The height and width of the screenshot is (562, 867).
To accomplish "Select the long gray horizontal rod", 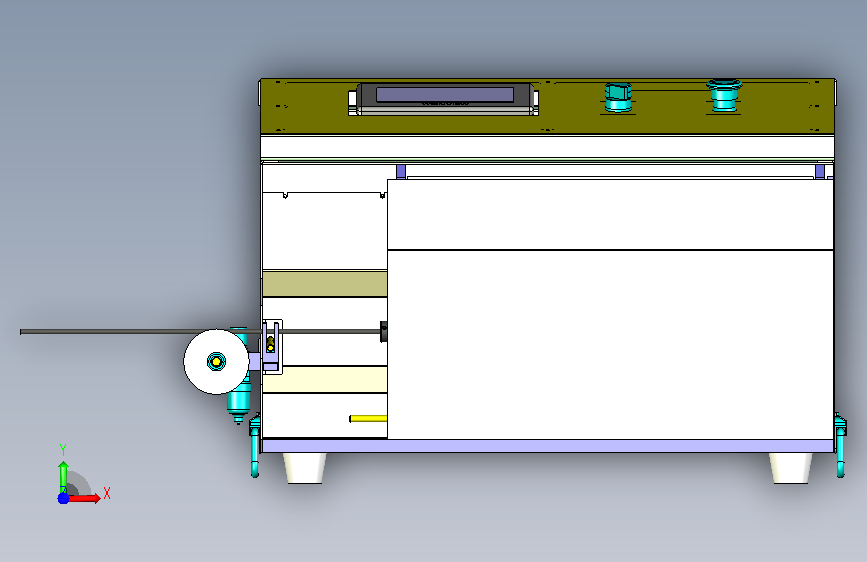I will 199,332.
